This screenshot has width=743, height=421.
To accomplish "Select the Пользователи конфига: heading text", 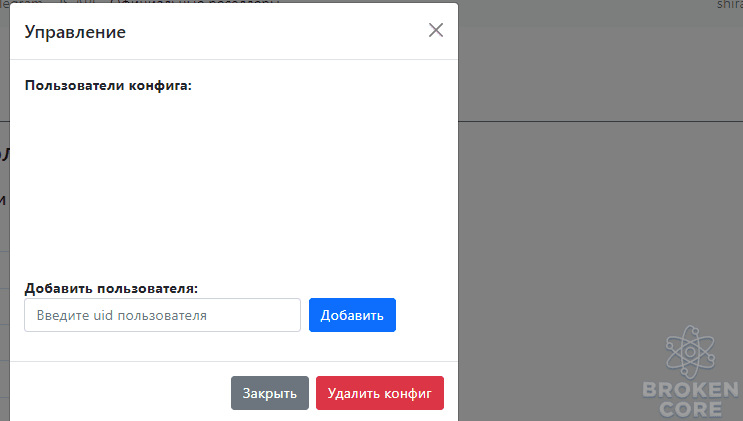I will (108, 85).
